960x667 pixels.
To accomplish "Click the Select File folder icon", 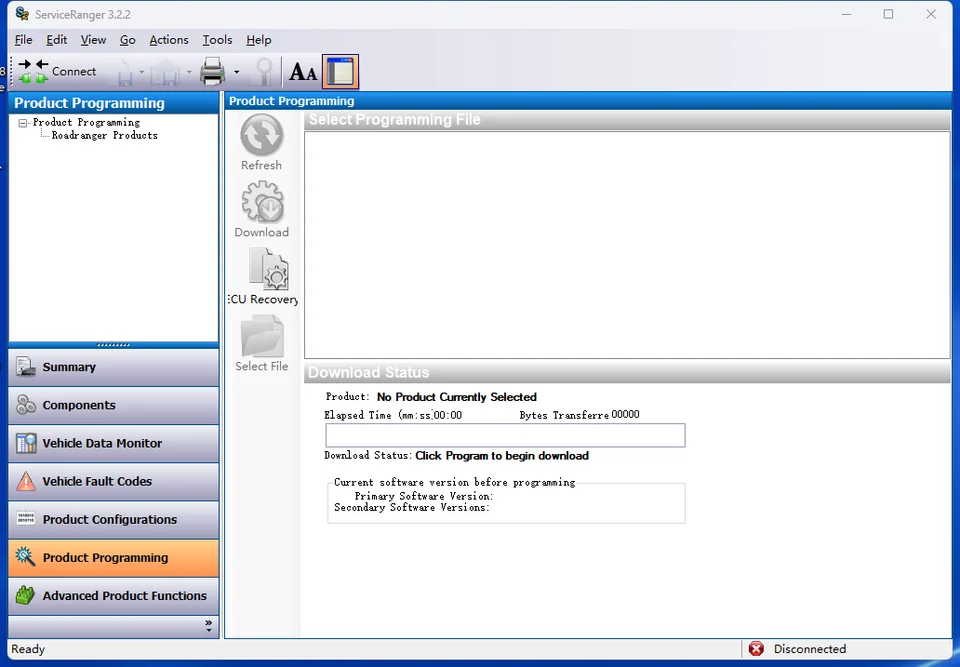I will coord(262,336).
